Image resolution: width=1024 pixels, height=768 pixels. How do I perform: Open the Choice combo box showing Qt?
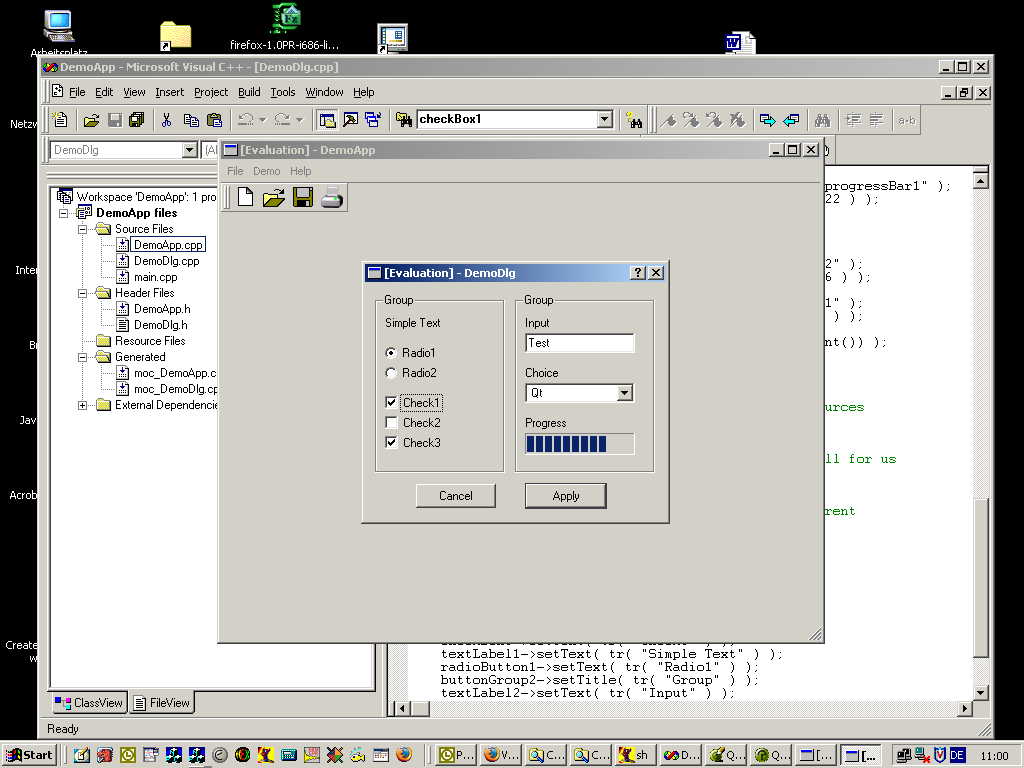625,393
